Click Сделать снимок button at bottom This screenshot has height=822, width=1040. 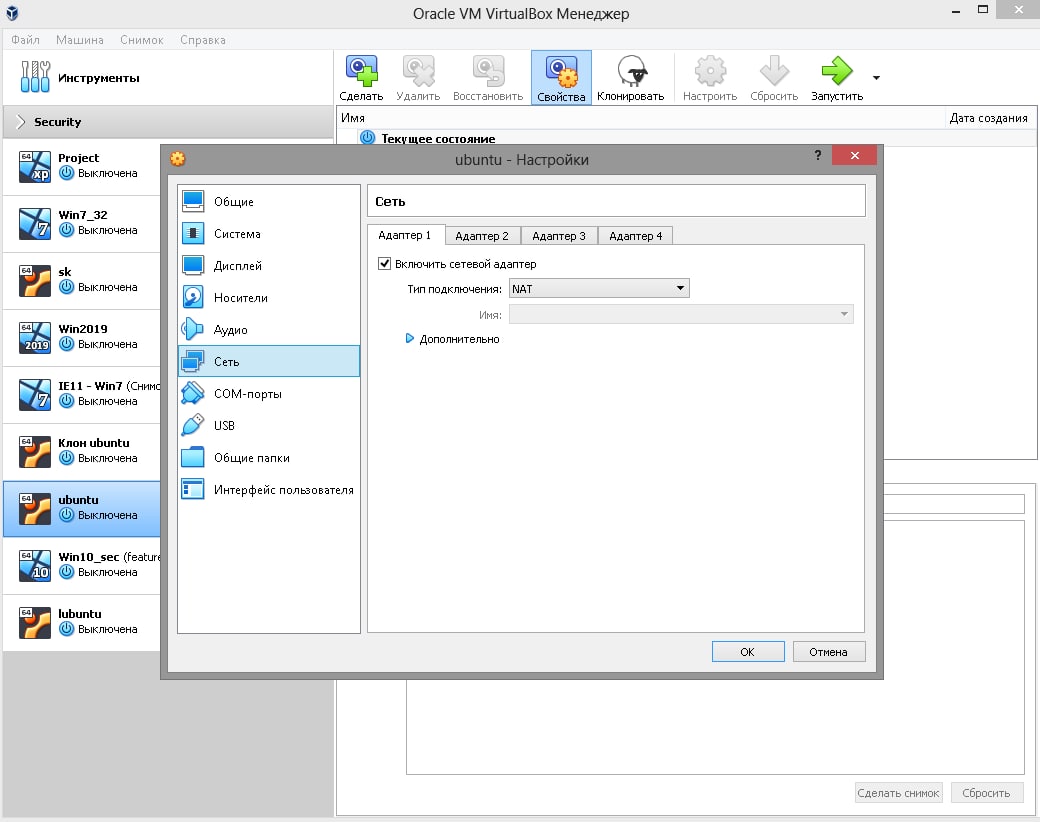[x=898, y=793]
